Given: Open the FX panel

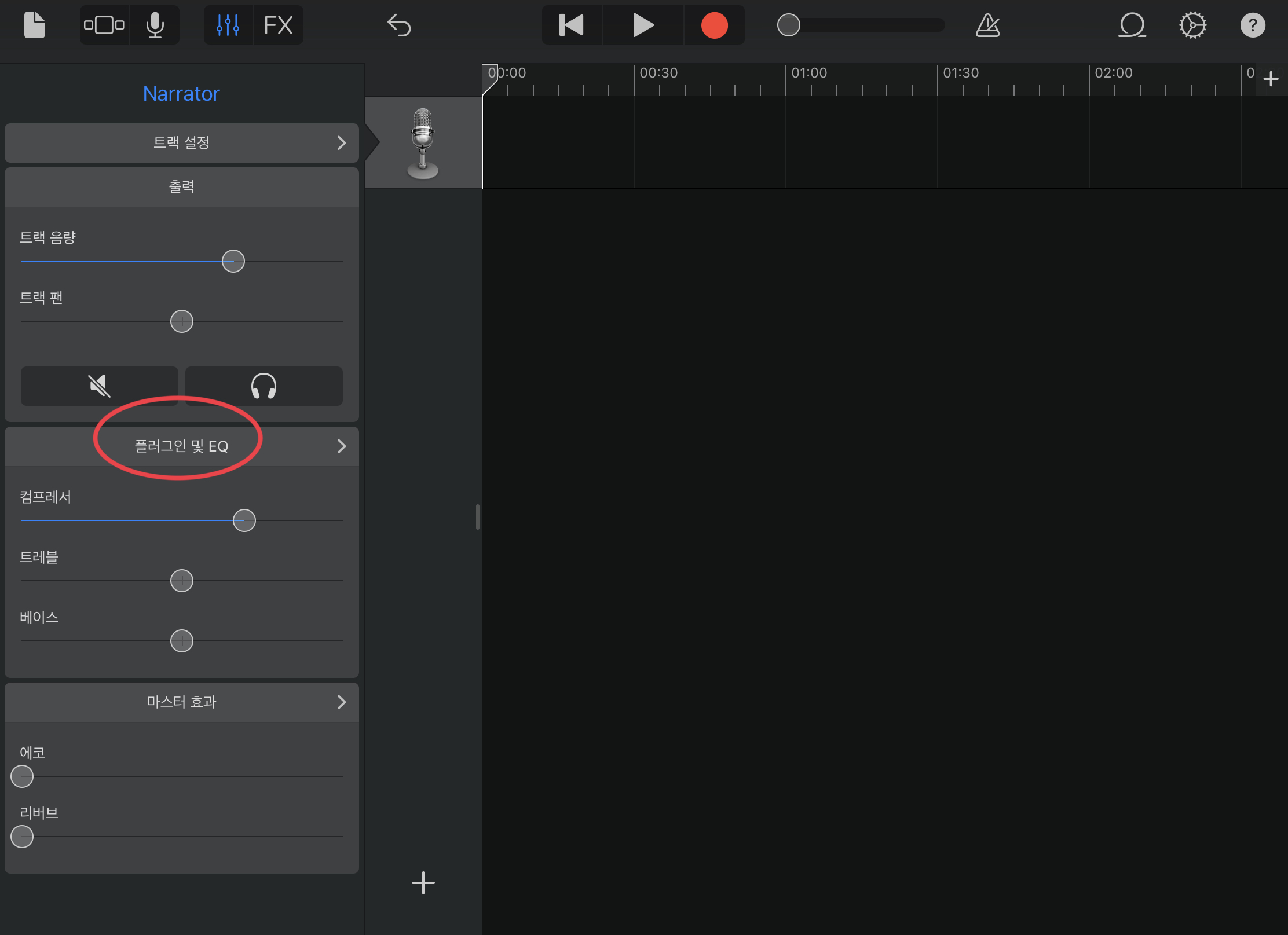Looking at the screenshot, I should tap(278, 25).
